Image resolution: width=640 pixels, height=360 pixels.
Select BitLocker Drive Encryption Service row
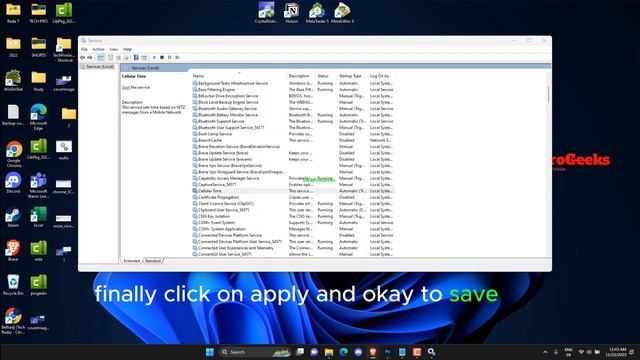coord(292,96)
